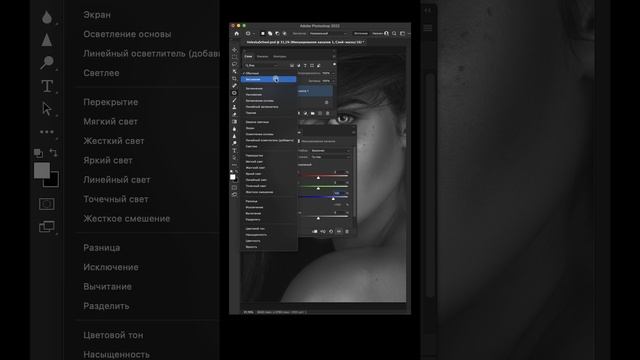
Task: Click the Subtract from selection mode icon
Action: coord(277,33)
